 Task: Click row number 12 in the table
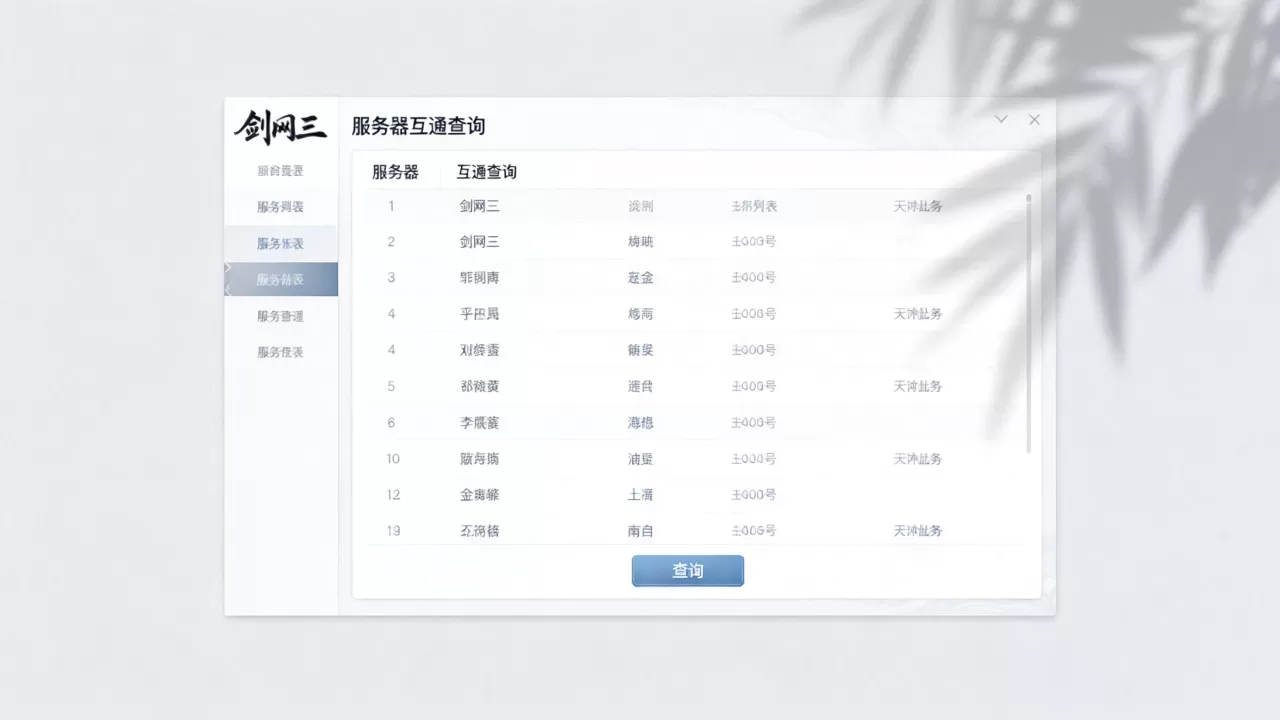393,494
